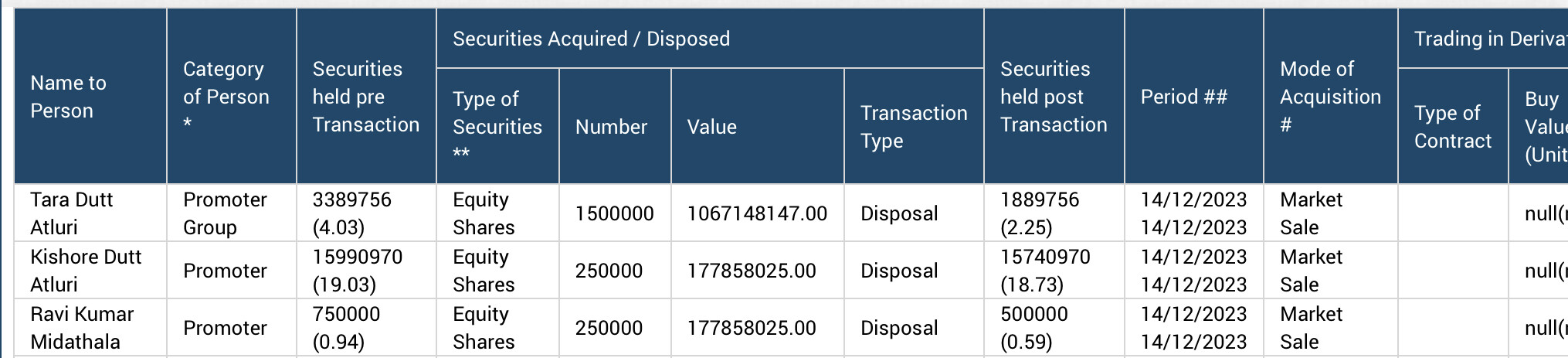This screenshot has height=358, width=1568.
Task: Click the 'Type of Contract' column header
Action: tap(1452, 127)
